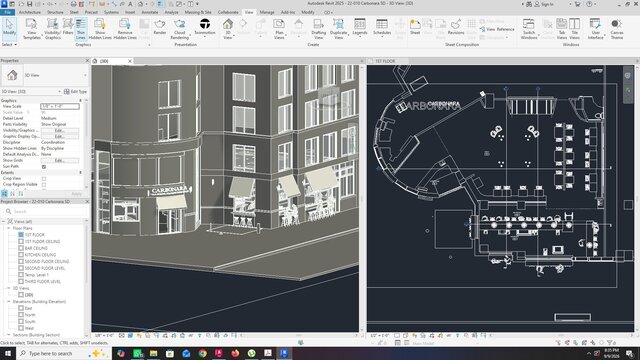Open the Legends tool
Image resolution: width=640 pixels, height=360 pixels.
click(x=360, y=27)
